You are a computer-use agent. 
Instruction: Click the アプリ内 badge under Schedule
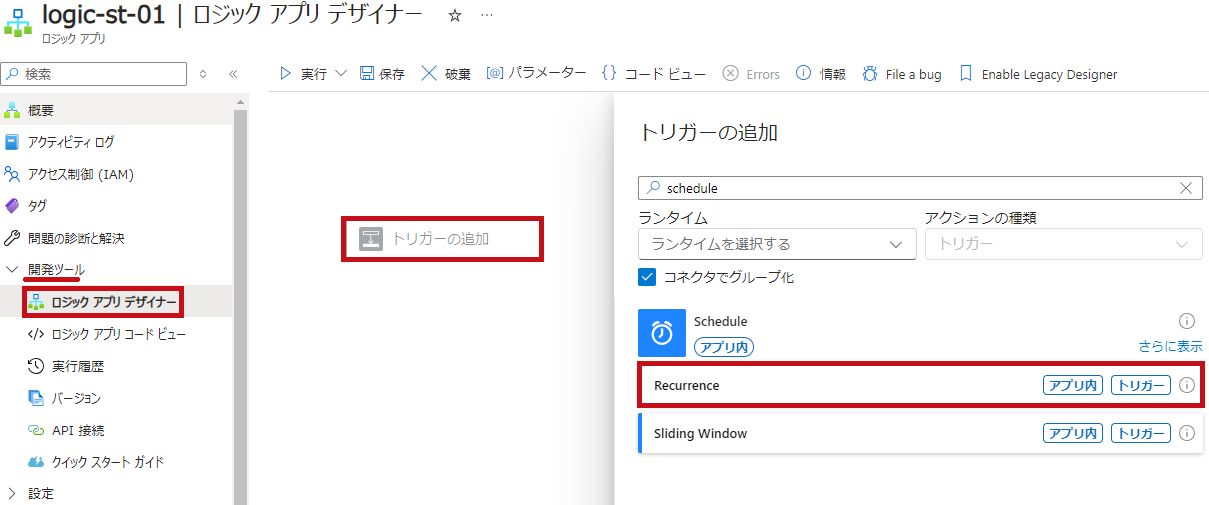[724, 346]
